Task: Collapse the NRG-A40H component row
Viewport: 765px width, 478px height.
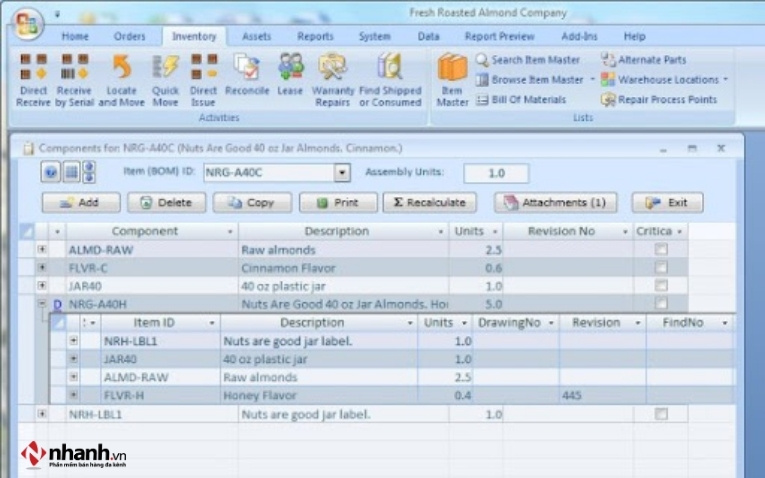Action: pos(42,303)
